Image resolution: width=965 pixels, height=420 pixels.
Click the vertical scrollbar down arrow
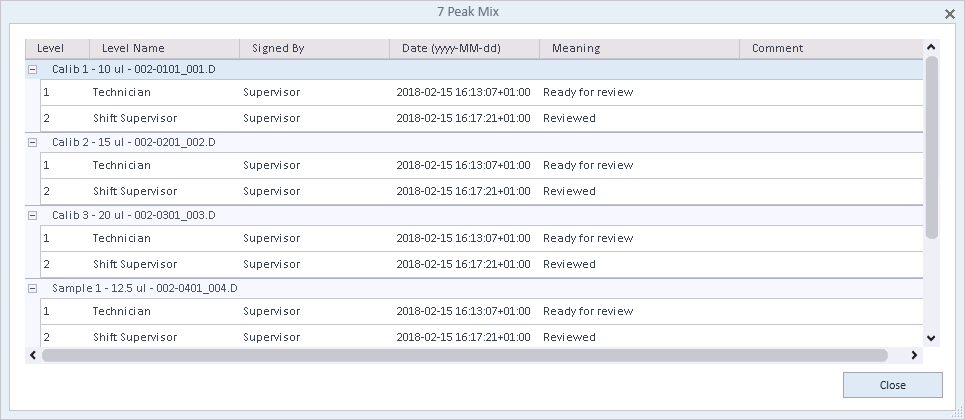[931, 337]
